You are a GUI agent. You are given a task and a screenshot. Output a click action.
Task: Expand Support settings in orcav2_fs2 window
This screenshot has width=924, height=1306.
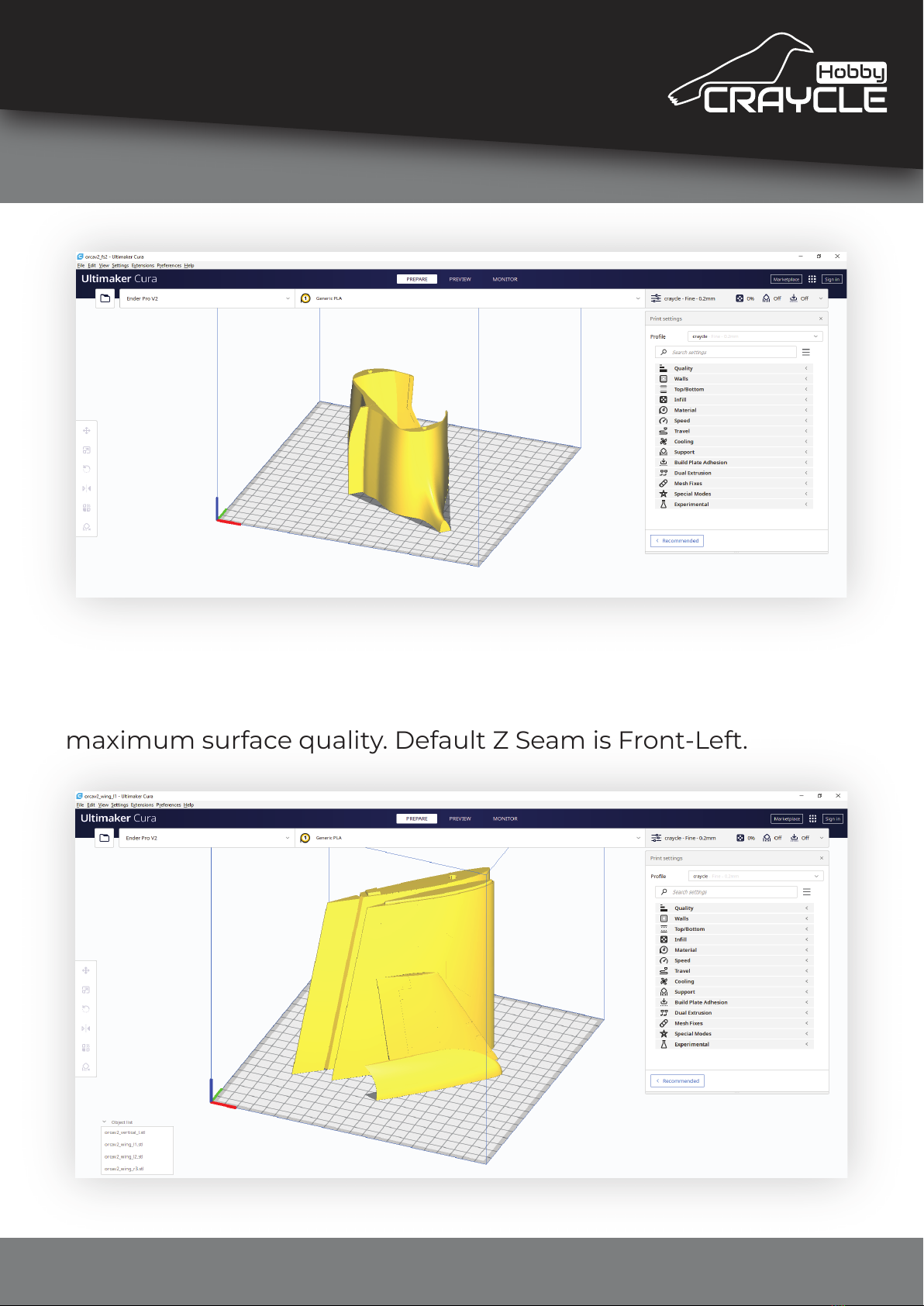[x=733, y=452]
